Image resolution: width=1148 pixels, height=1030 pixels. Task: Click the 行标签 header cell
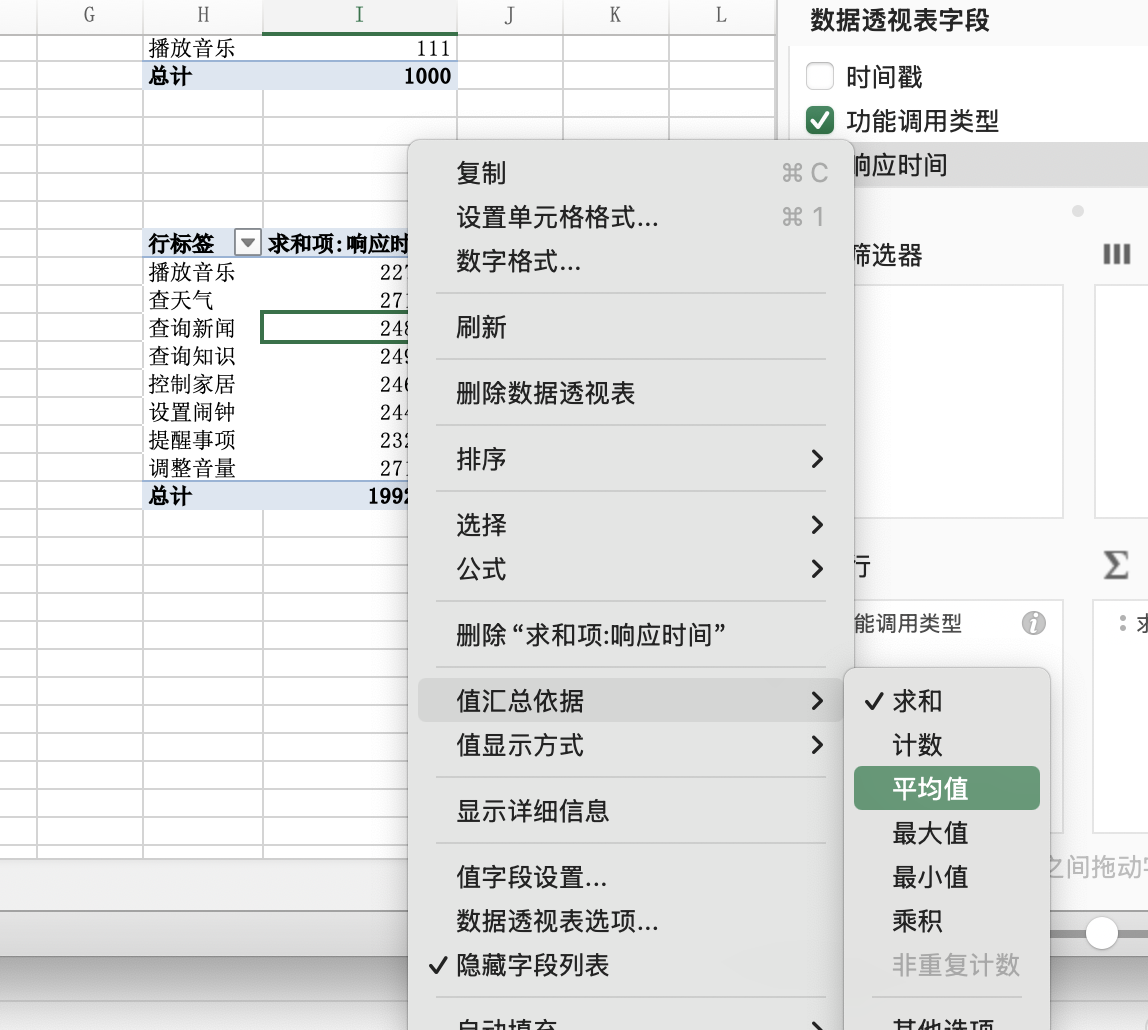190,243
